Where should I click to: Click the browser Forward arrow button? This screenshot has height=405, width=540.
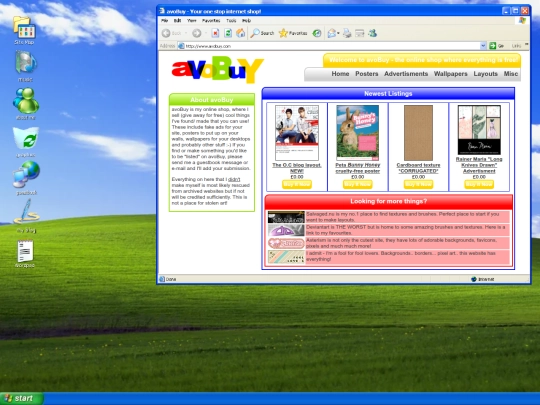coord(197,33)
